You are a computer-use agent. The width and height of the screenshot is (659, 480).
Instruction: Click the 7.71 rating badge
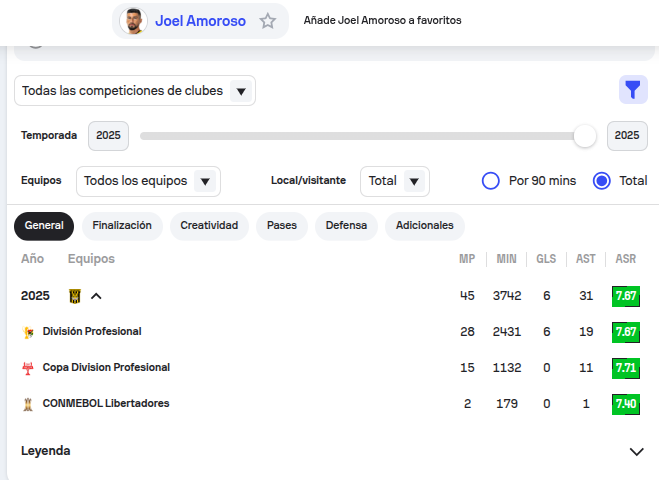[626, 368]
